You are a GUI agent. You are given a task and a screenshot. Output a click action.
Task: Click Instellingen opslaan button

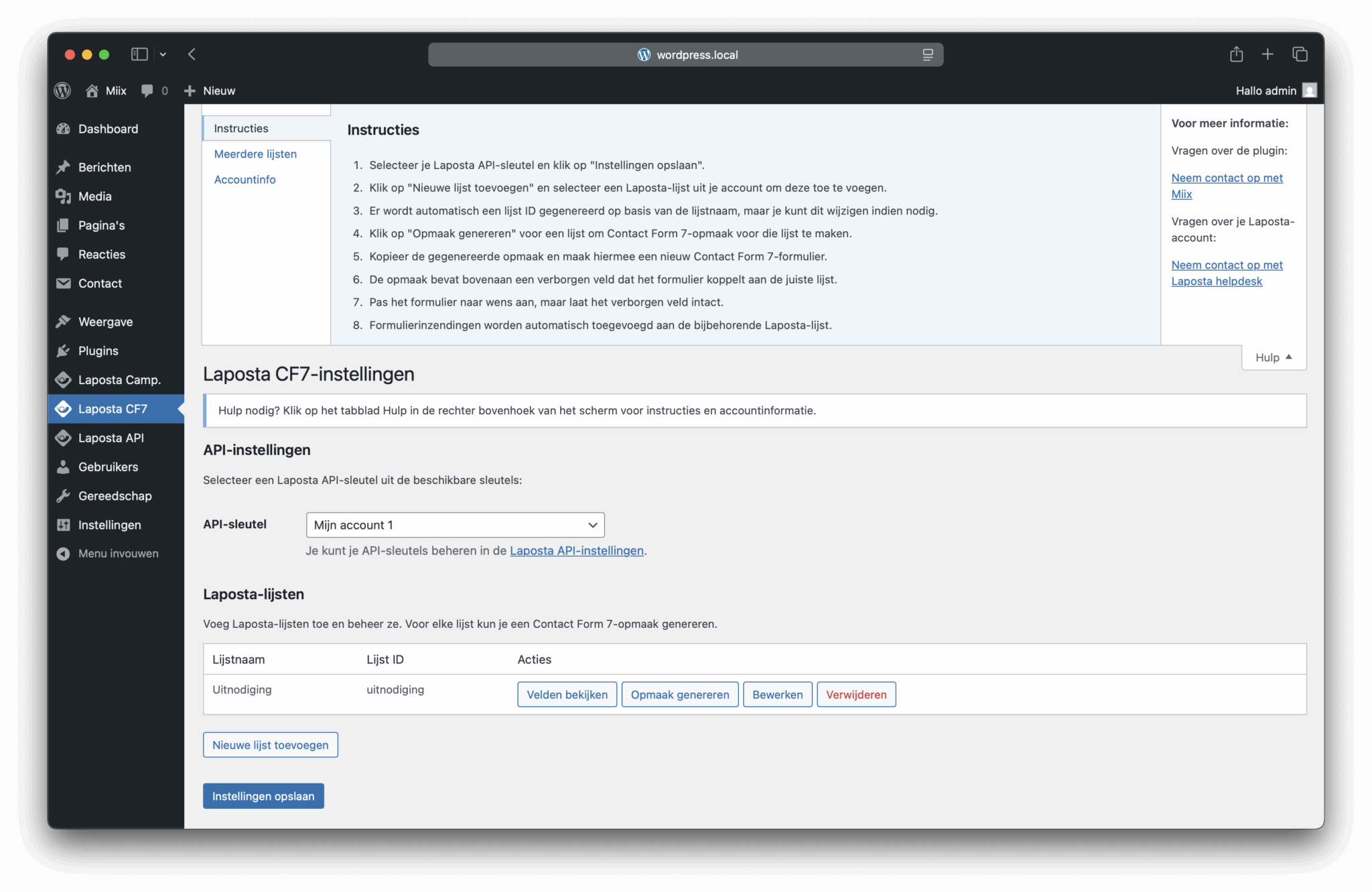263,795
